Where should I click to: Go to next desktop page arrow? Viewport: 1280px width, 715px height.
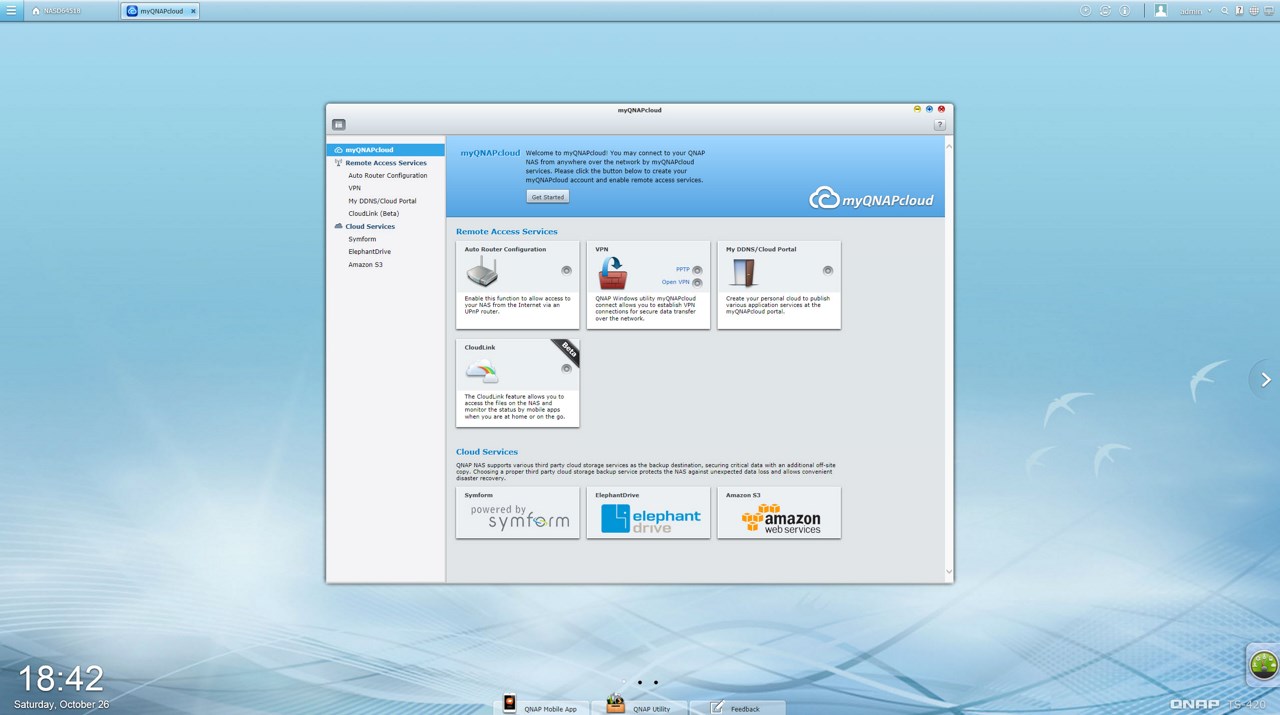[x=1266, y=380]
